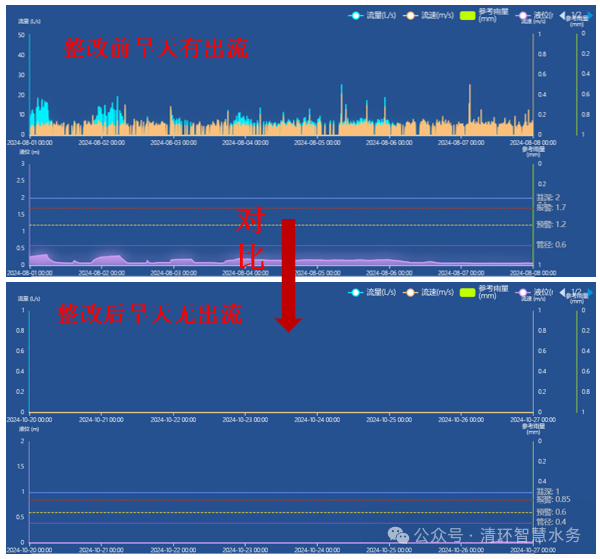Click the cyan 流量(L/s) legend marker in bottom chart
Viewport: 600px width, 559px height.
click(356, 292)
